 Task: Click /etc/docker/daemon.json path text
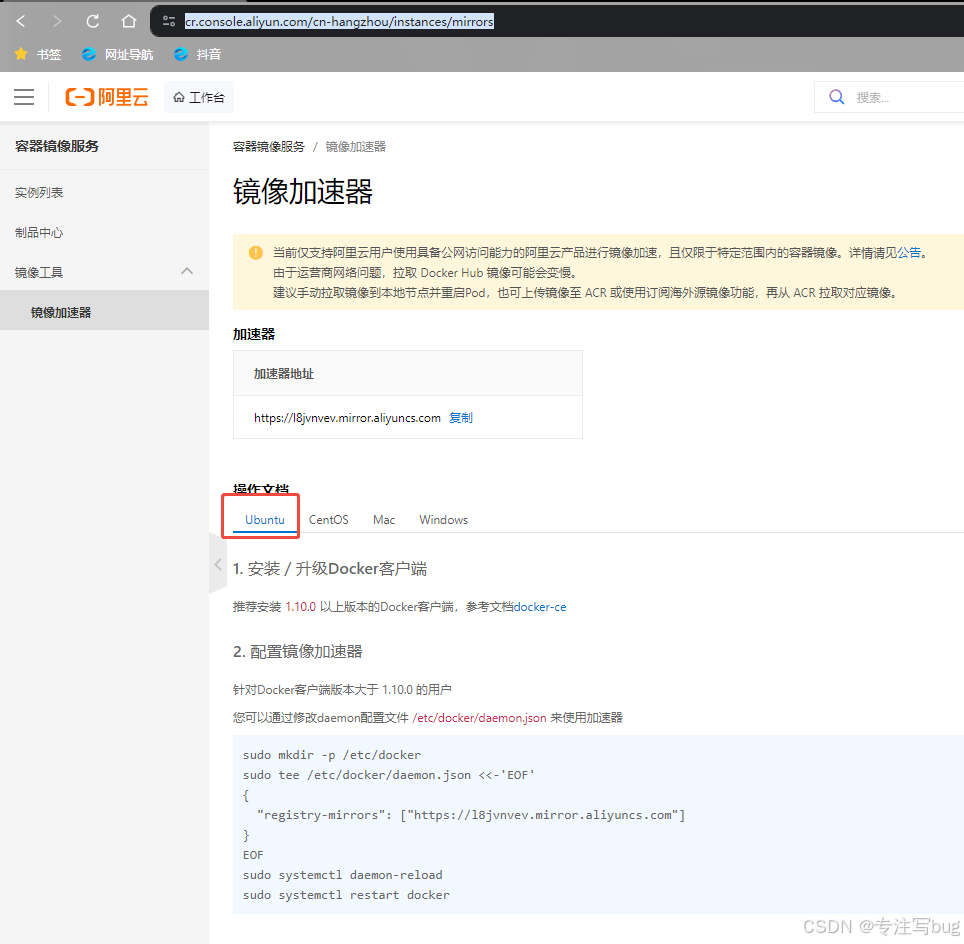[479, 718]
